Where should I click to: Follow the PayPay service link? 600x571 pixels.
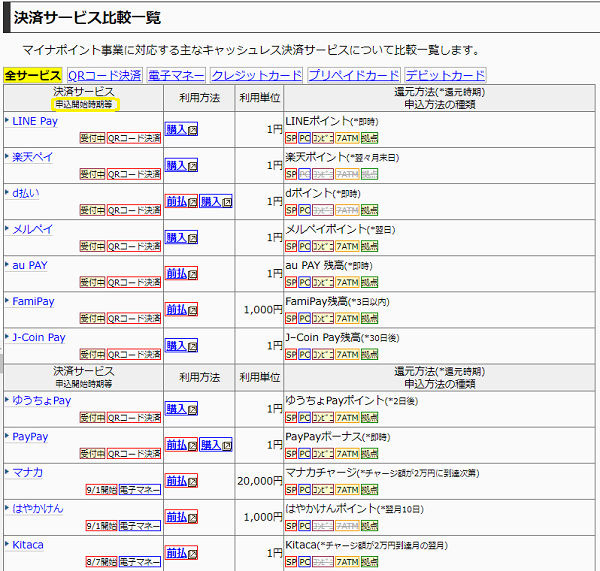tap(30, 437)
